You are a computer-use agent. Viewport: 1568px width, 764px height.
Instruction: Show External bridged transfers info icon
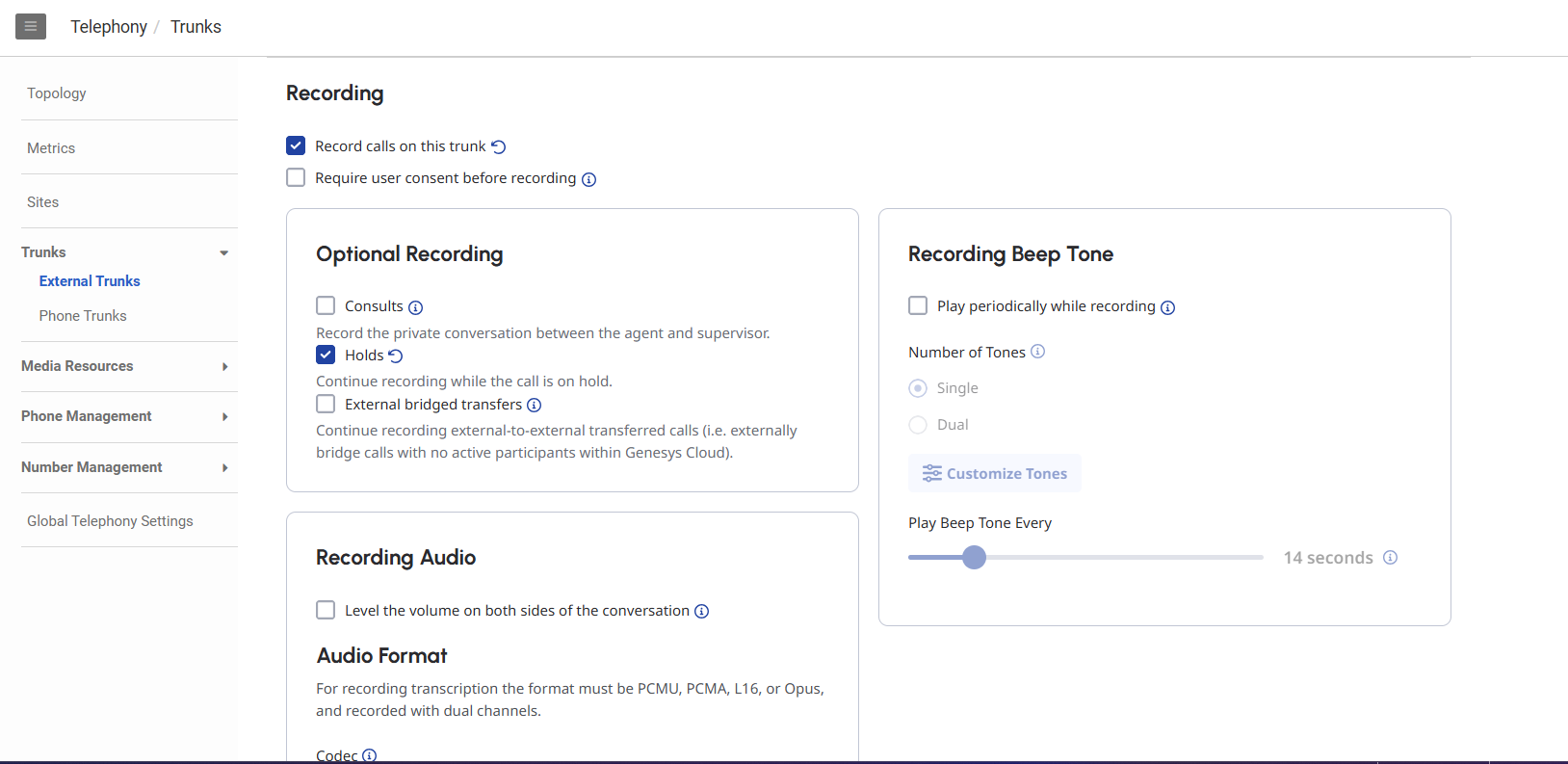535,406
